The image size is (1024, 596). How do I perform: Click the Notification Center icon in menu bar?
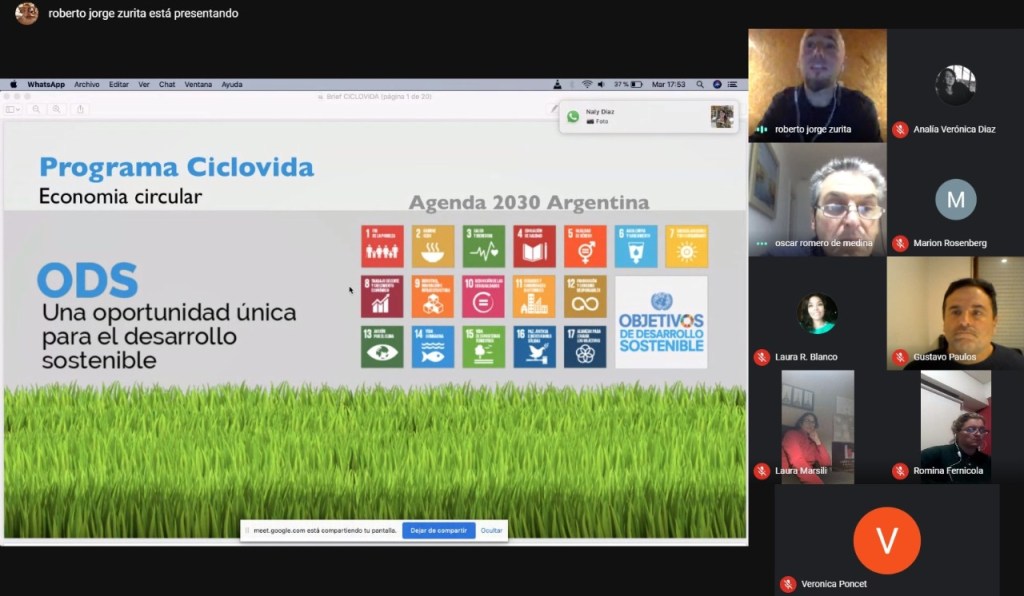tap(734, 84)
